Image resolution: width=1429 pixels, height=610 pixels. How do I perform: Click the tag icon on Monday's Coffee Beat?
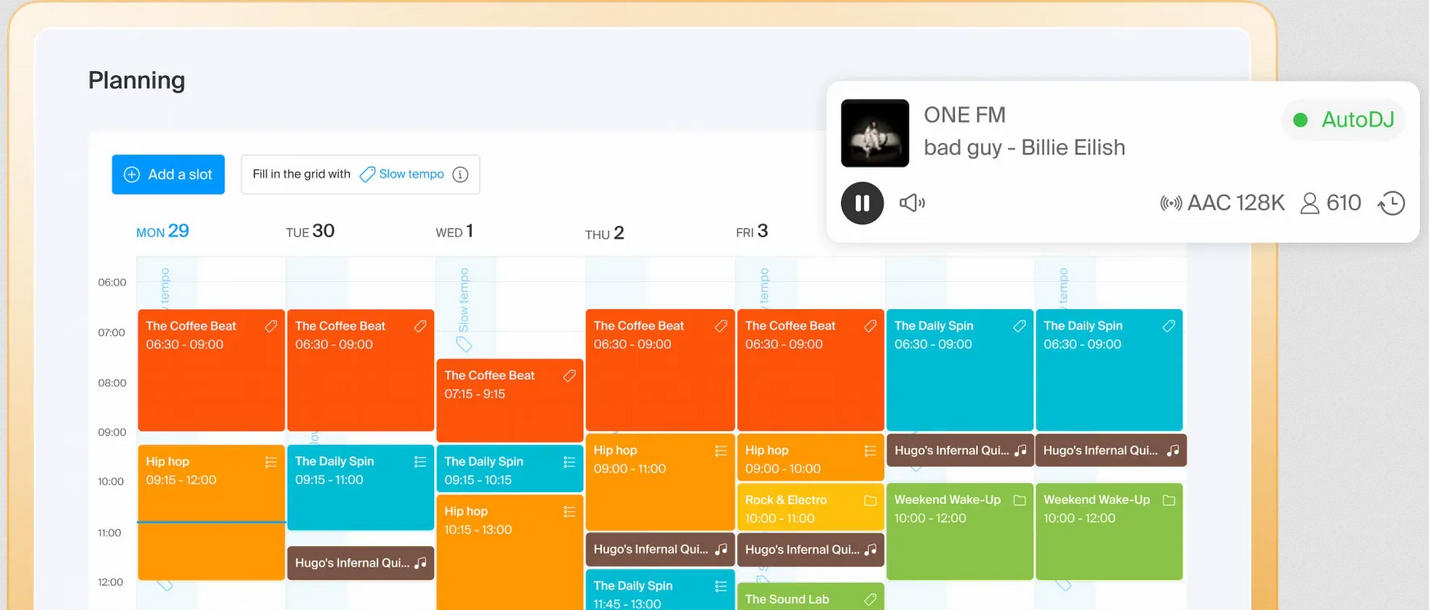point(271,326)
